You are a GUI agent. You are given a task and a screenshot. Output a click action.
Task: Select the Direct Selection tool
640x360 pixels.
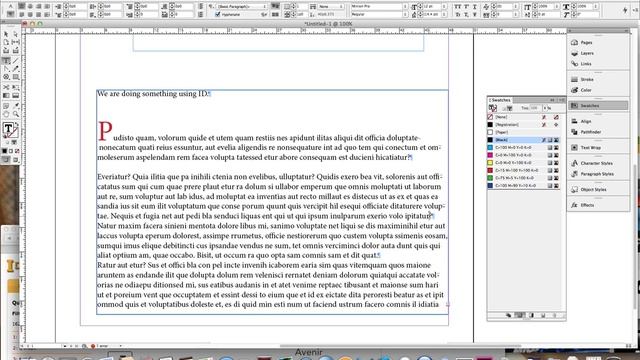[16, 34]
